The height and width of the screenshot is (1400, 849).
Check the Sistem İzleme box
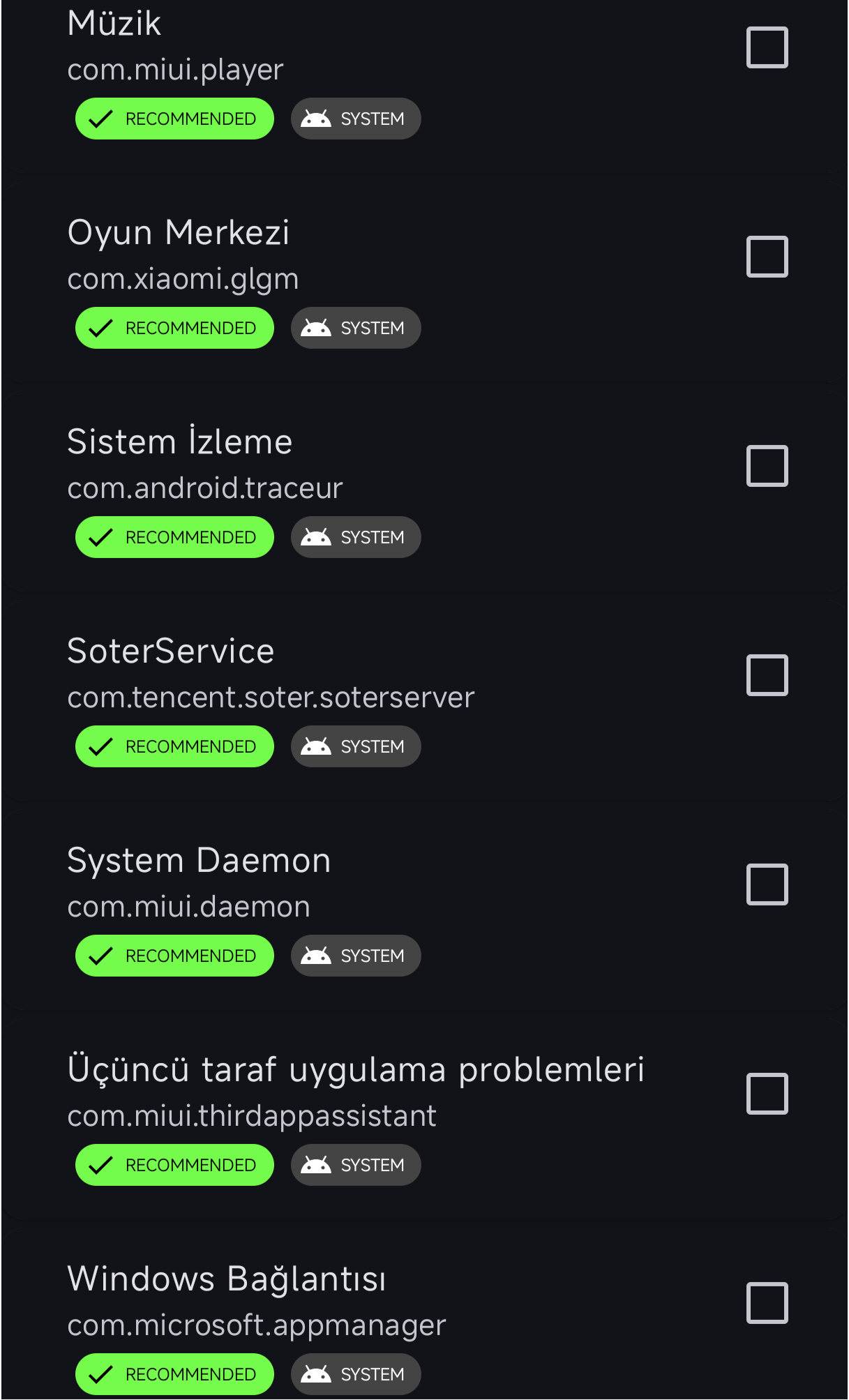(767, 466)
